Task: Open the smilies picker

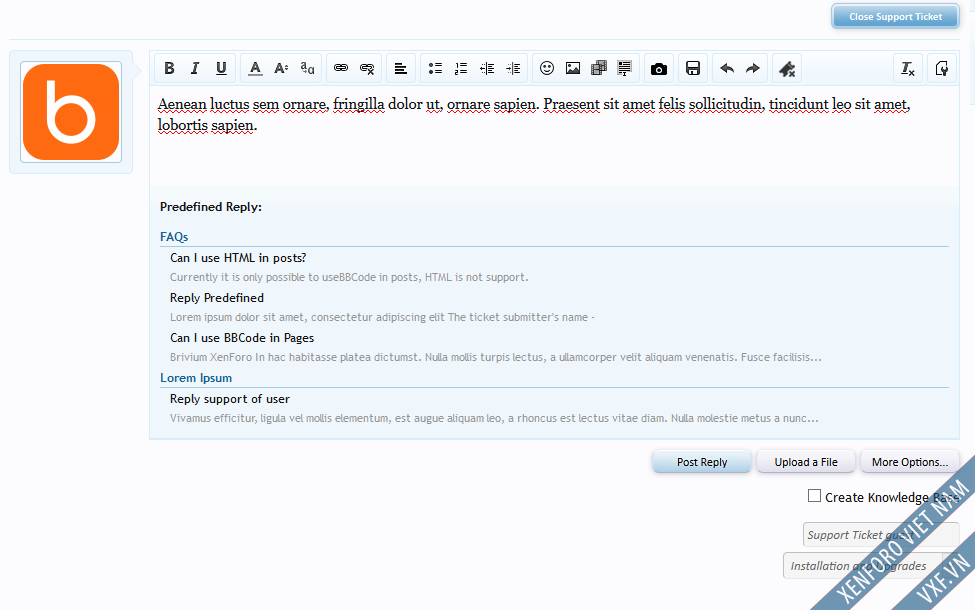Action: [546, 68]
